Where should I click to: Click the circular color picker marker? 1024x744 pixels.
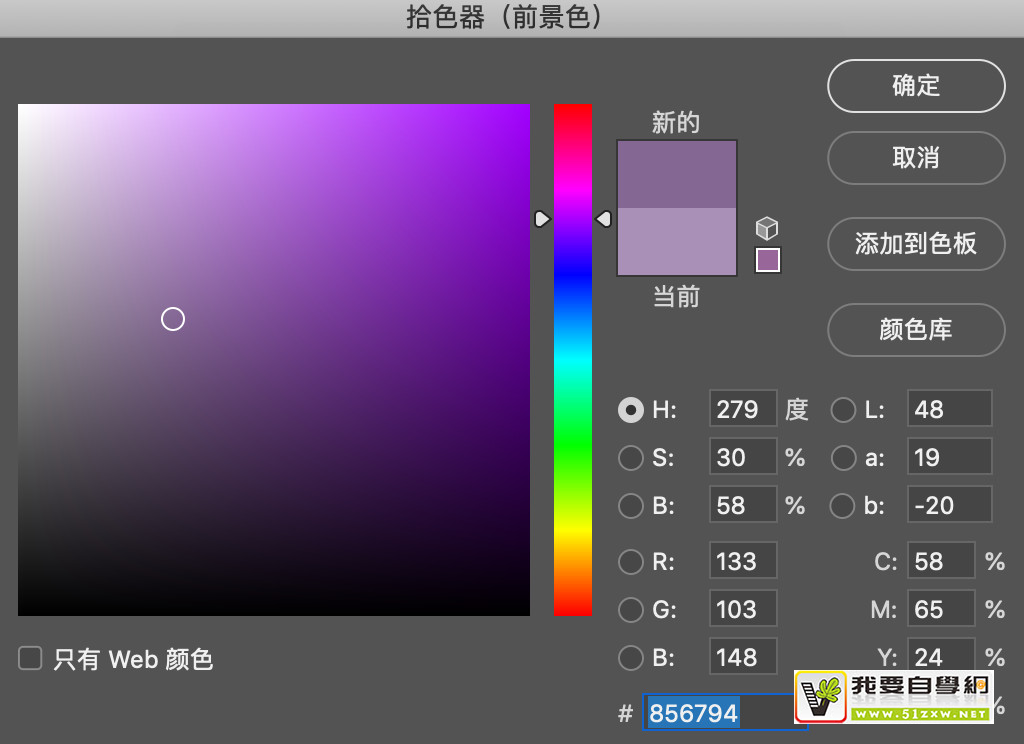click(173, 319)
